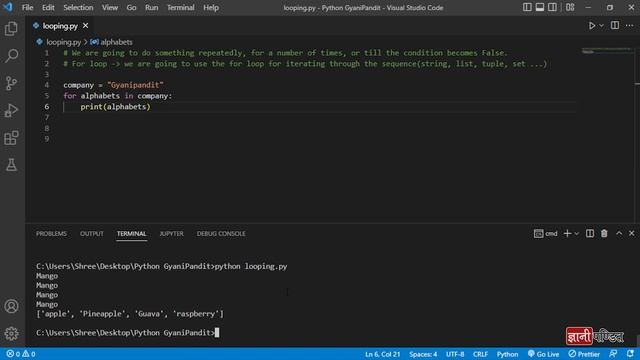The height and width of the screenshot is (360, 640).
Task: Open the Accounts menu icon
Action: [x=11, y=306]
